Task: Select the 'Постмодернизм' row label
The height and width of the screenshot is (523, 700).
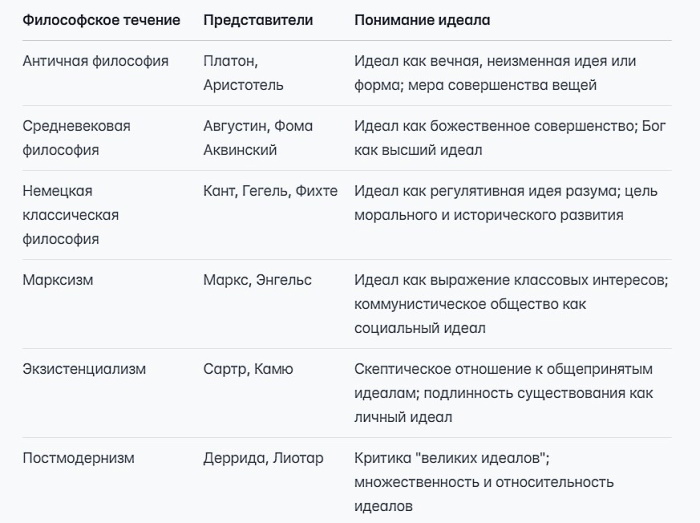Action: pyautogui.click(x=79, y=458)
